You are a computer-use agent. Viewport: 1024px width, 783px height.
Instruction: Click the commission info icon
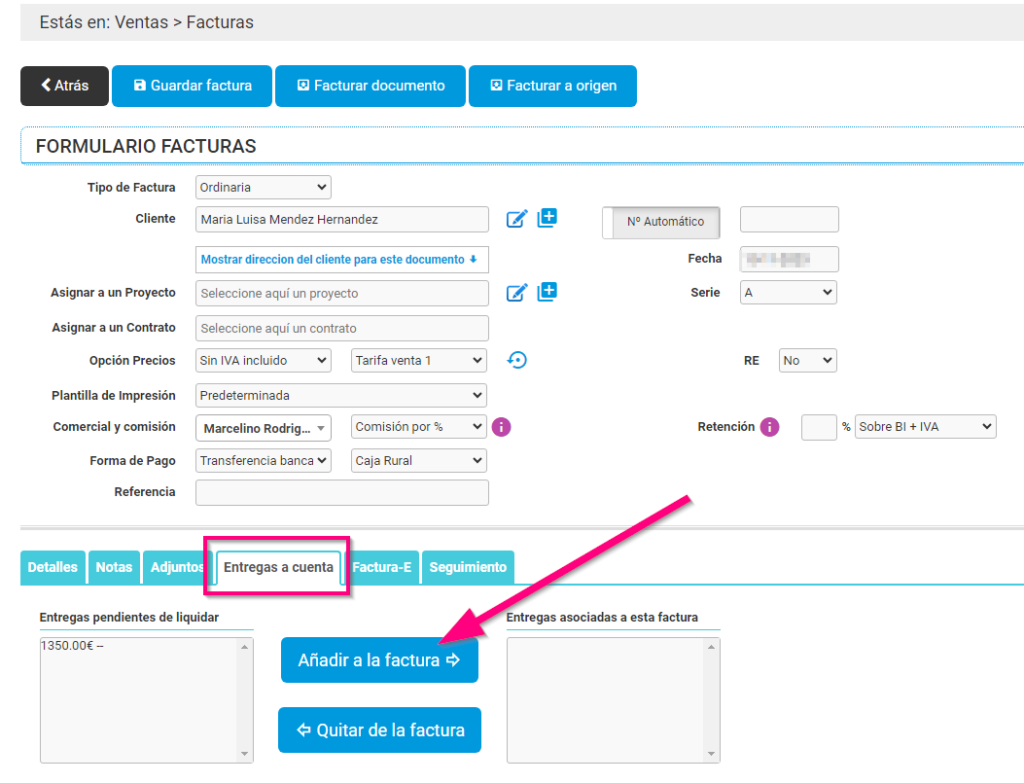point(502,427)
